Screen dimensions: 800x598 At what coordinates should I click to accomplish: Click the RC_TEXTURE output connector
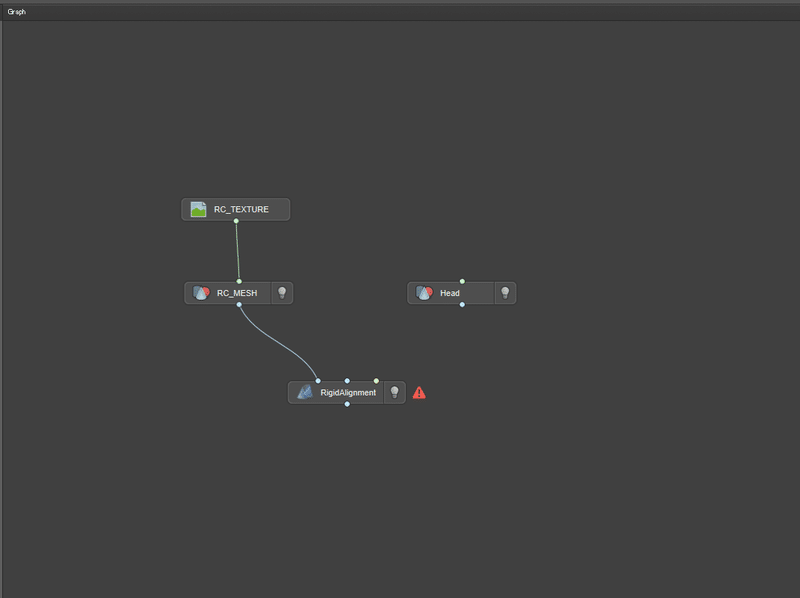click(236, 221)
